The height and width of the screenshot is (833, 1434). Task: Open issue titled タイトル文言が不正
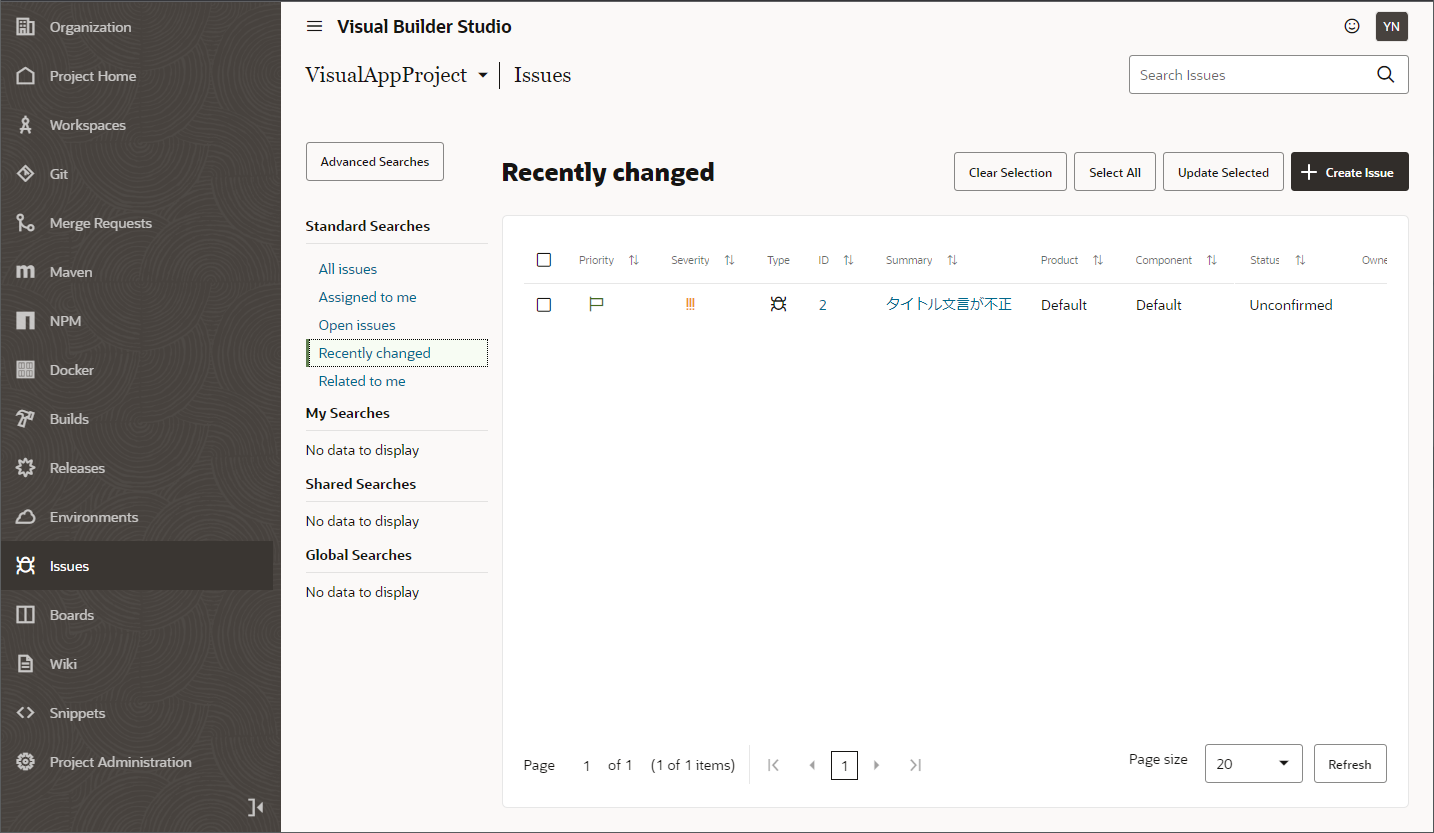[948, 305]
